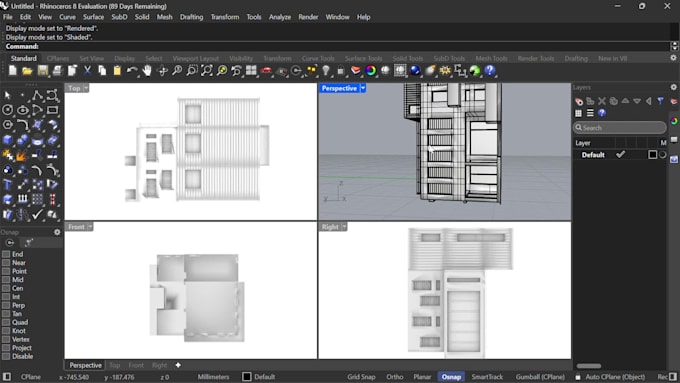Toggle Osnap button in status bar
This screenshot has height=383, width=680.
tap(451, 377)
